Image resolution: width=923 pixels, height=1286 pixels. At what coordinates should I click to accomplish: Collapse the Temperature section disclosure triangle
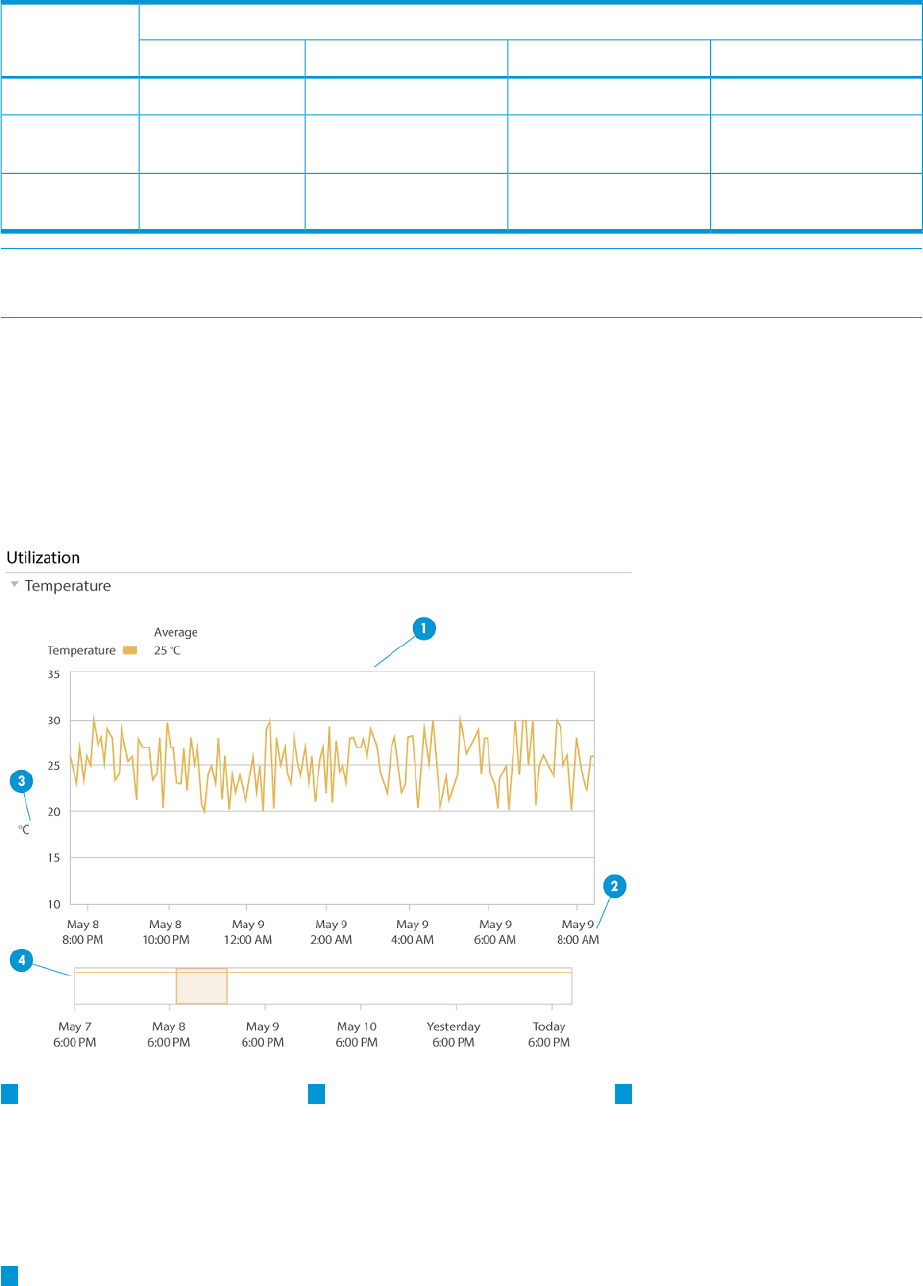pyautogui.click(x=15, y=586)
